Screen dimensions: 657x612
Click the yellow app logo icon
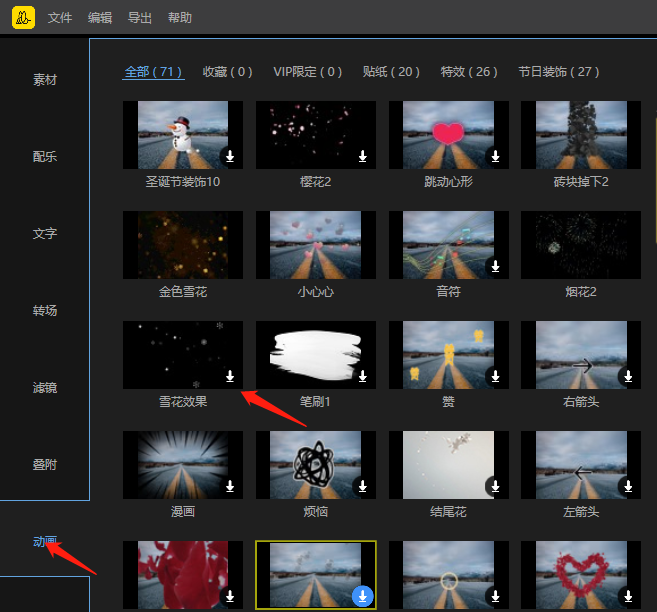point(21,17)
